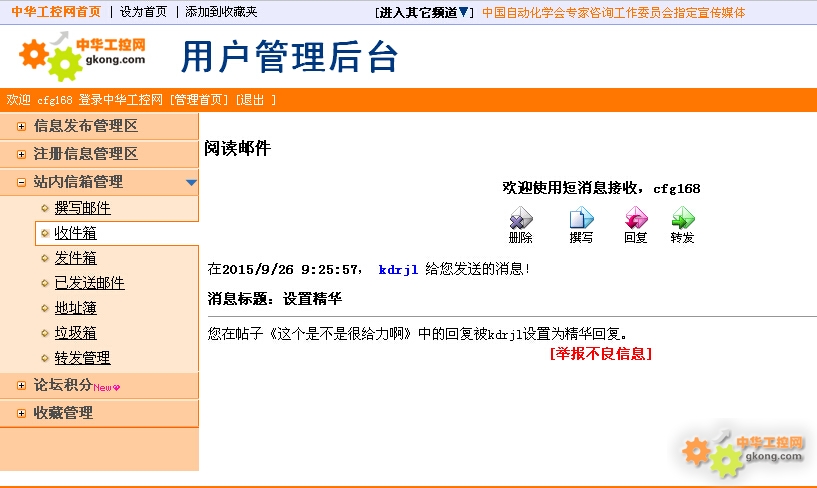Viewport: 817px width, 488px height.
Task: Click bullet icon beside 转发管理
Action: tap(45, 358)
